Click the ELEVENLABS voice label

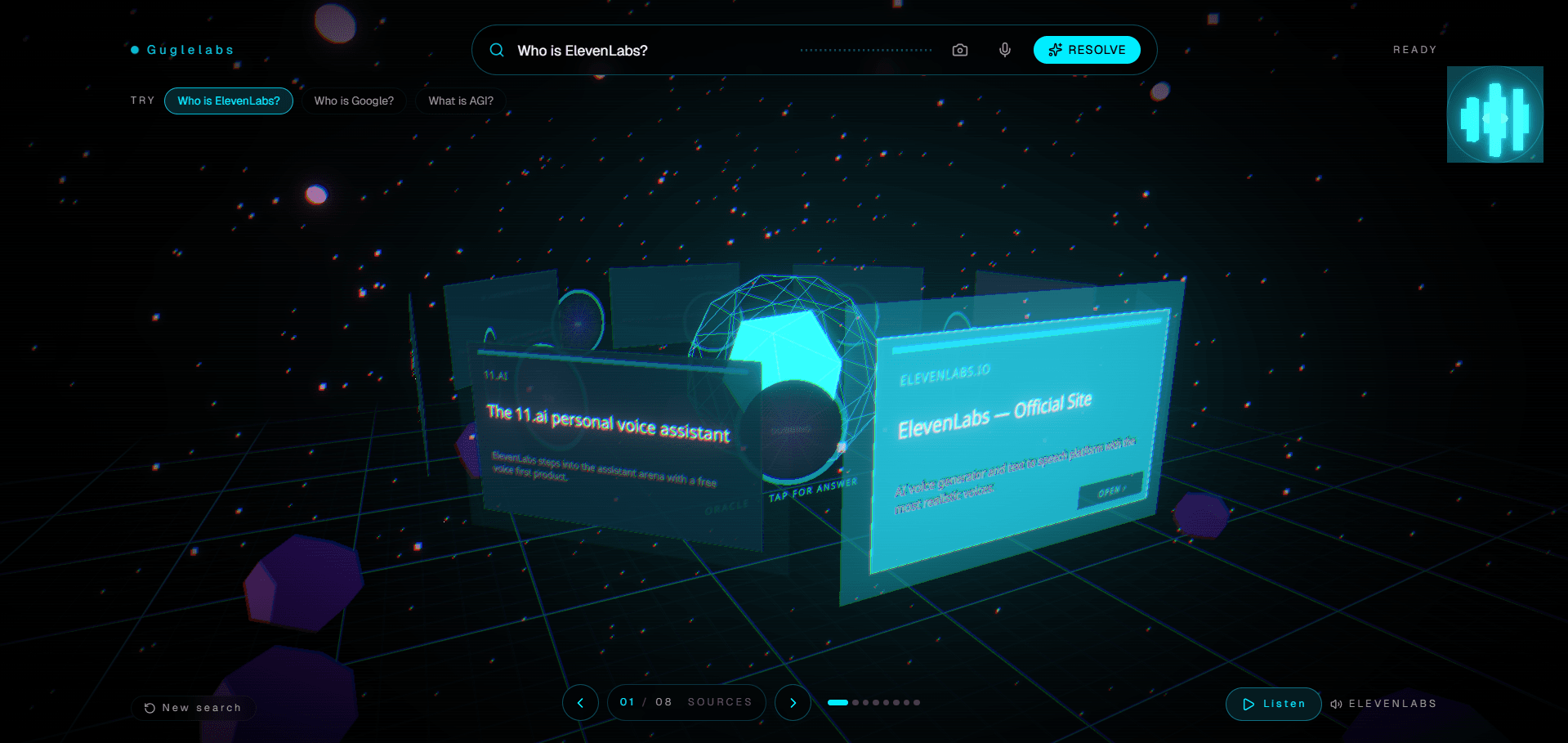[x=1392, y=704]
